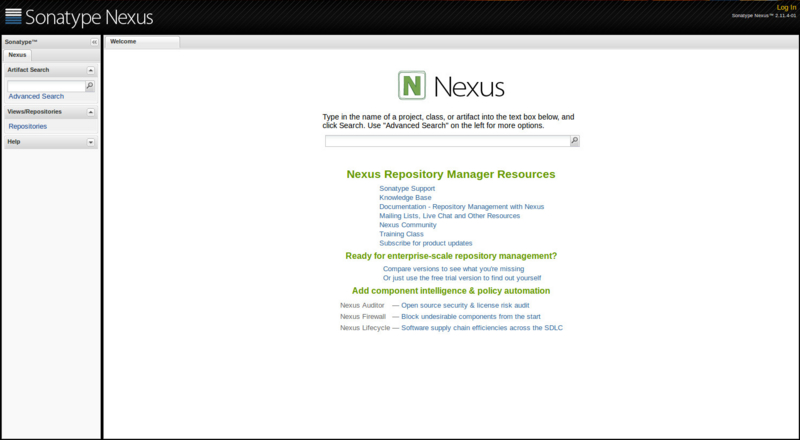Select the Nexus sidebar tab
Screen dimensions: 800x440
click(17, 55)
